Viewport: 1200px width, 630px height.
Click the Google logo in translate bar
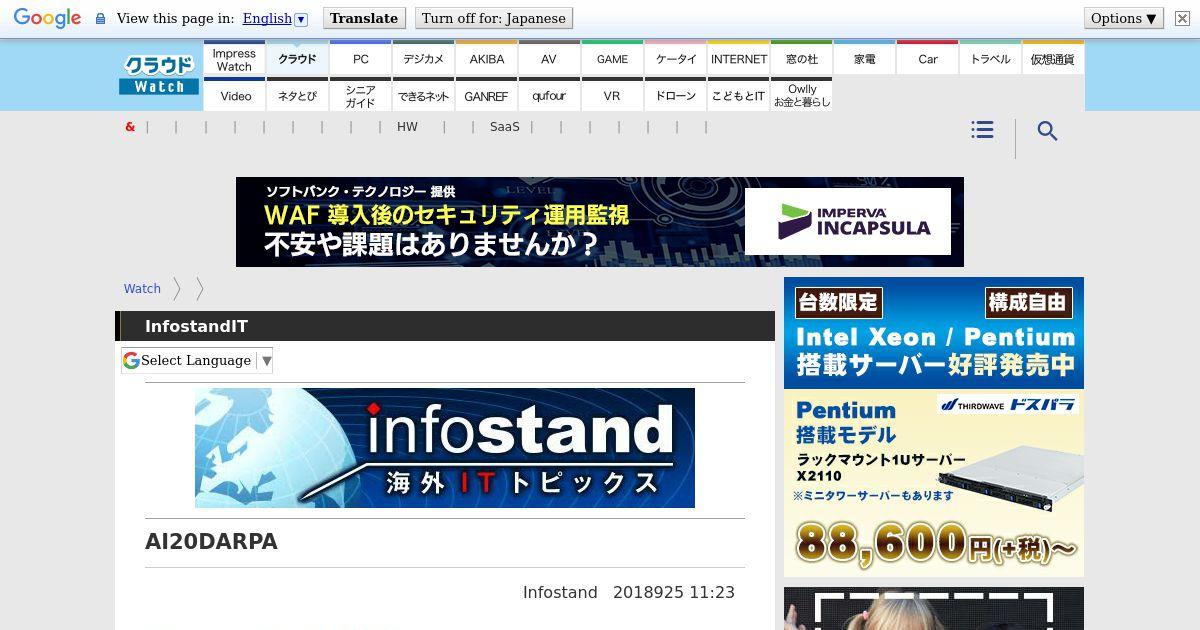47,18
